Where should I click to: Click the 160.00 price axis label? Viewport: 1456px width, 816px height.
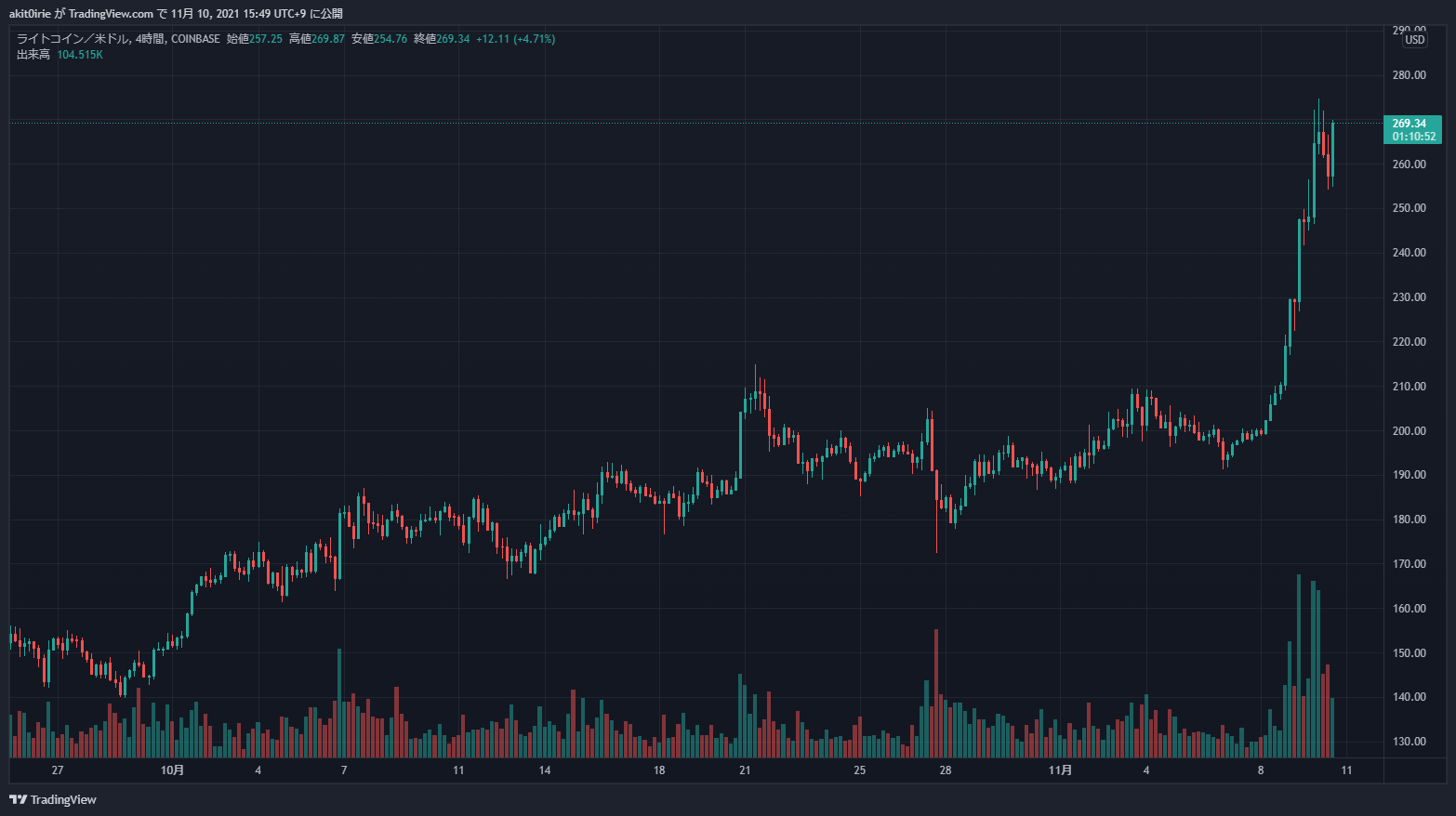click(x=1409, y=609)
